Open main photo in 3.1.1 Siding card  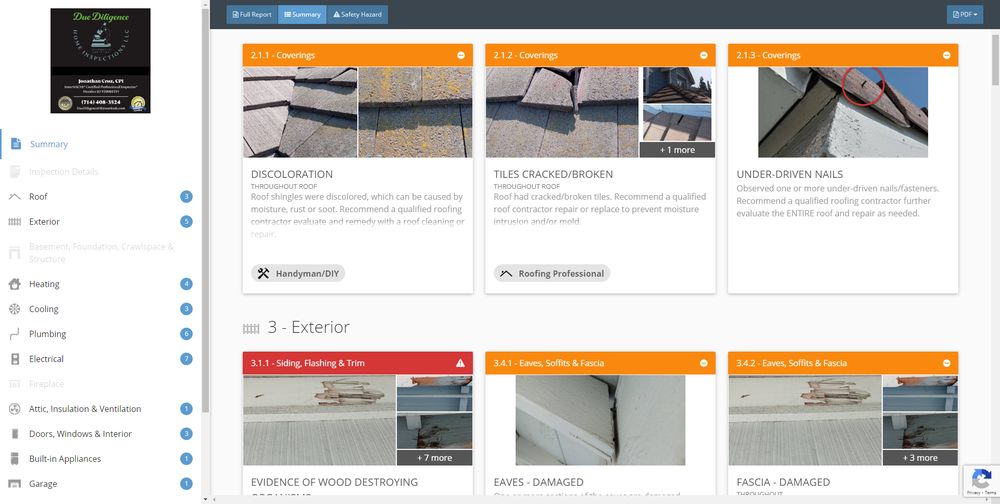[x=319, y=420]
